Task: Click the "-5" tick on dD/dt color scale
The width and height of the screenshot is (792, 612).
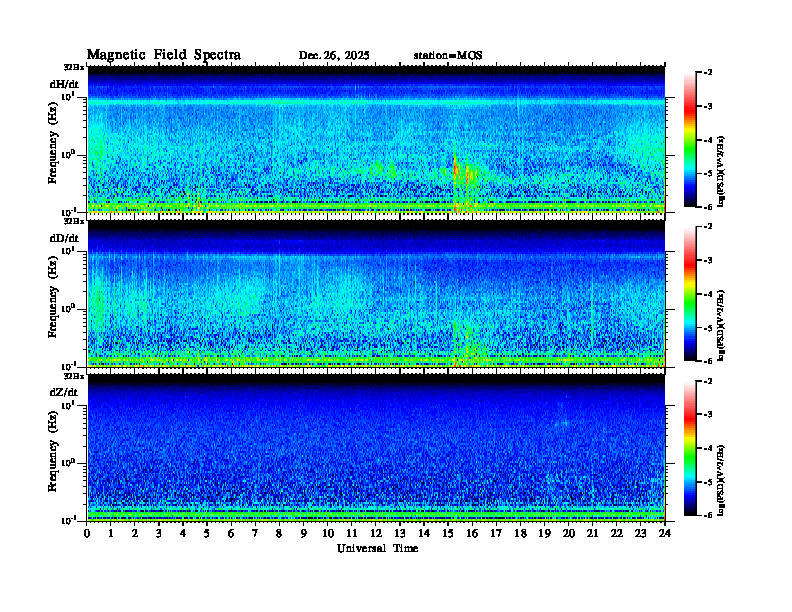Action: coord(708,328)
